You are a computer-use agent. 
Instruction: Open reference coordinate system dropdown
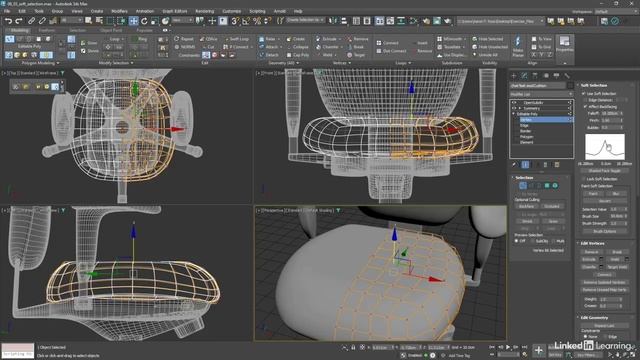(x=182, y=20)
